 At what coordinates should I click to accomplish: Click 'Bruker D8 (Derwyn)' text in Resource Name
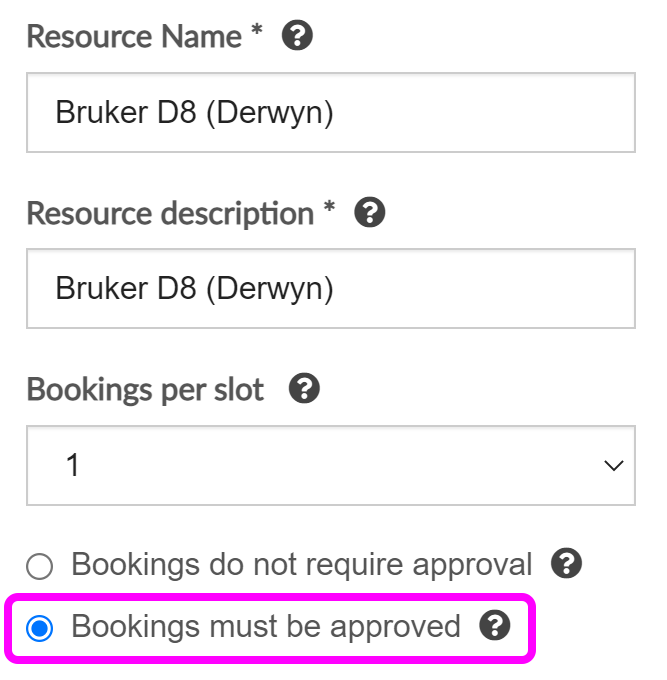(x=194, y=113)
